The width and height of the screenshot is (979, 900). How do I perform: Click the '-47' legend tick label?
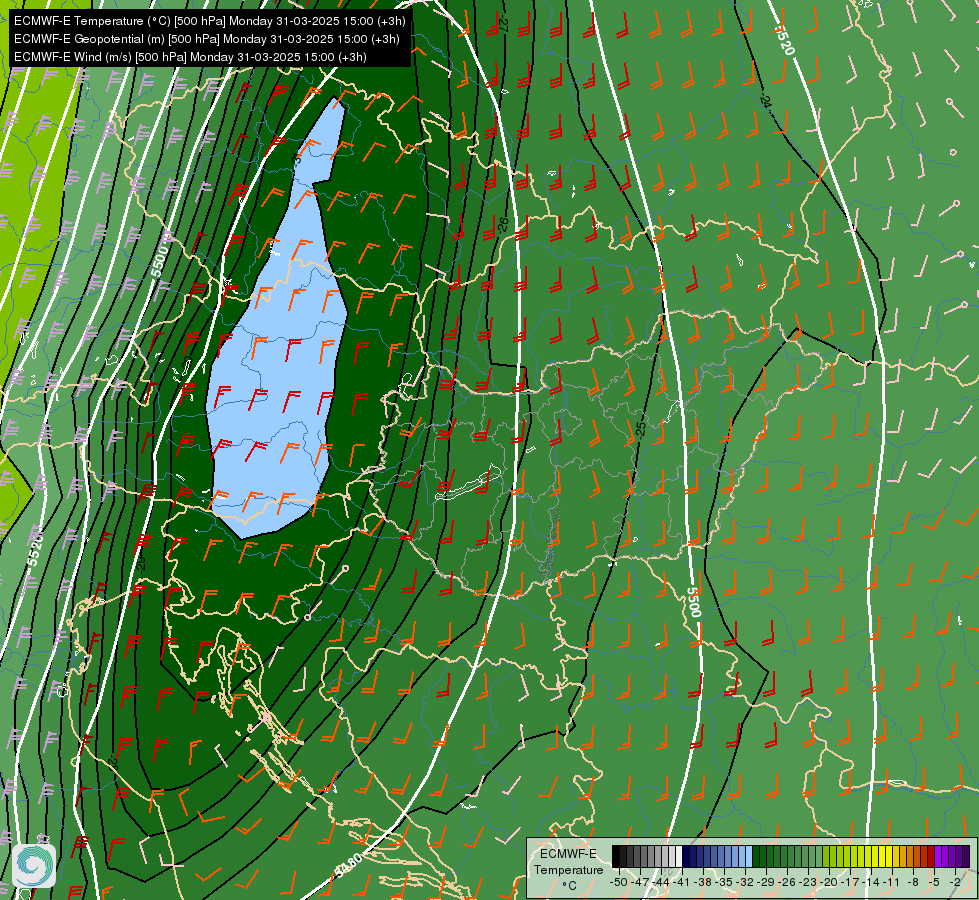pyautogui.click(x=639, y=882)
